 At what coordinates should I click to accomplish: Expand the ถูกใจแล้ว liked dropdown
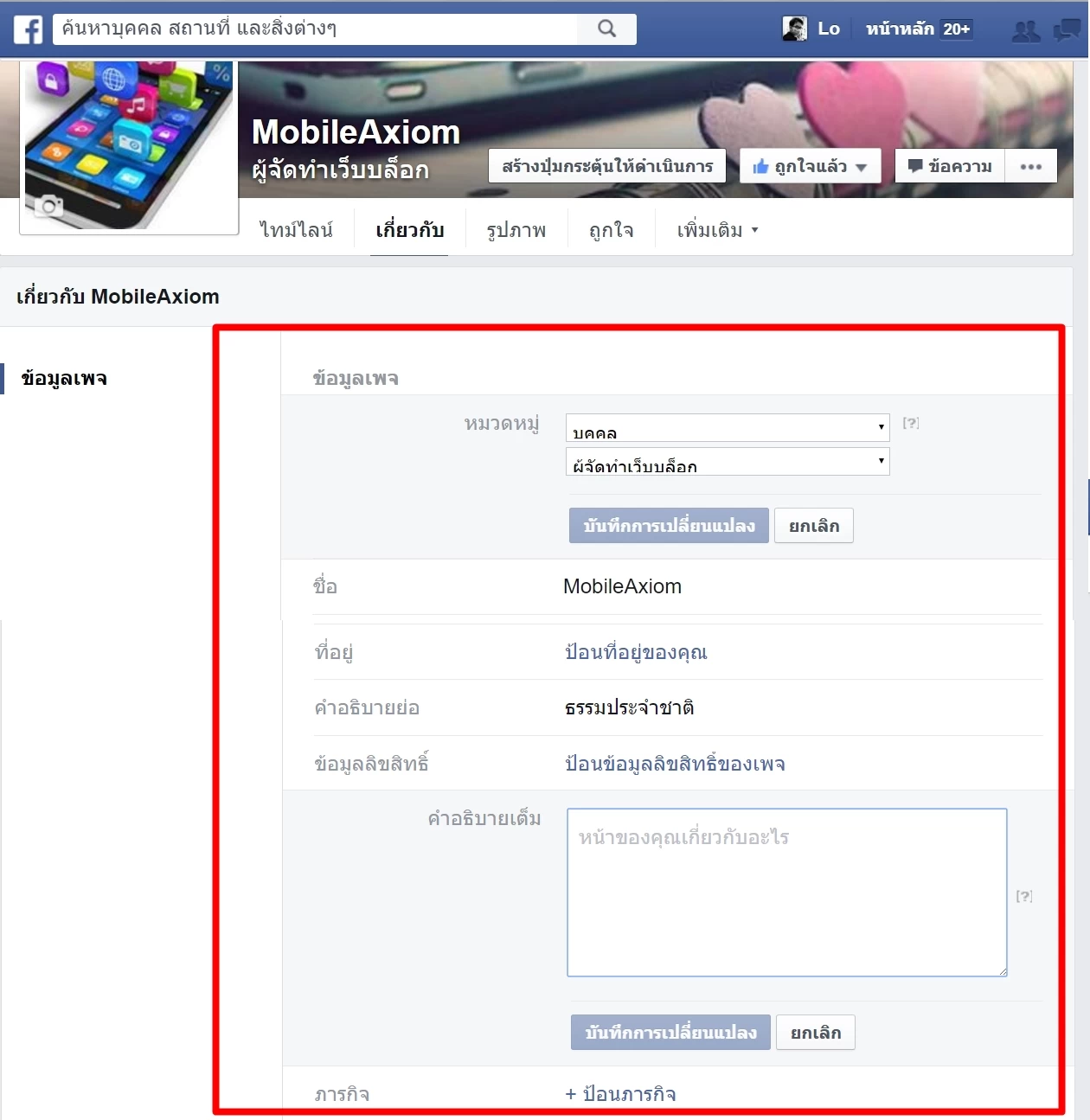tap(810, 166)
